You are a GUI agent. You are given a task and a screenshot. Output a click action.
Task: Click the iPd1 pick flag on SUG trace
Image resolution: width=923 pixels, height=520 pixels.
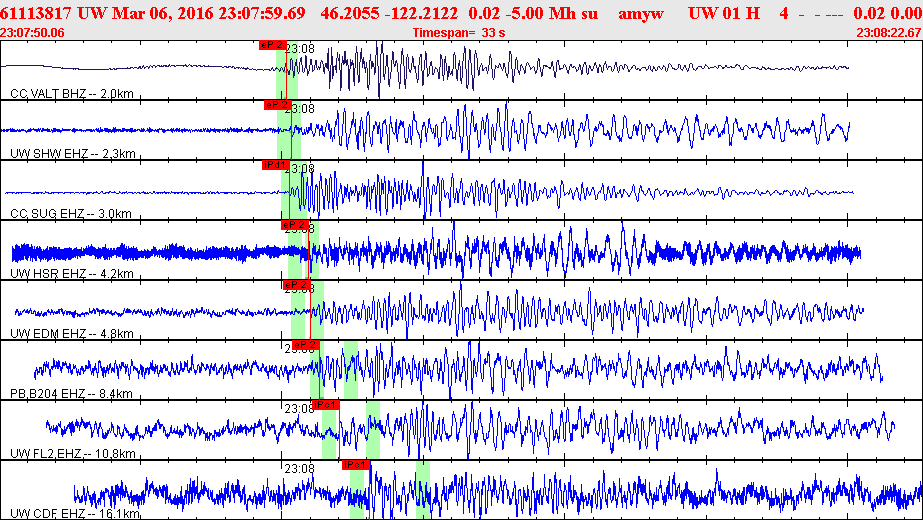275,165
